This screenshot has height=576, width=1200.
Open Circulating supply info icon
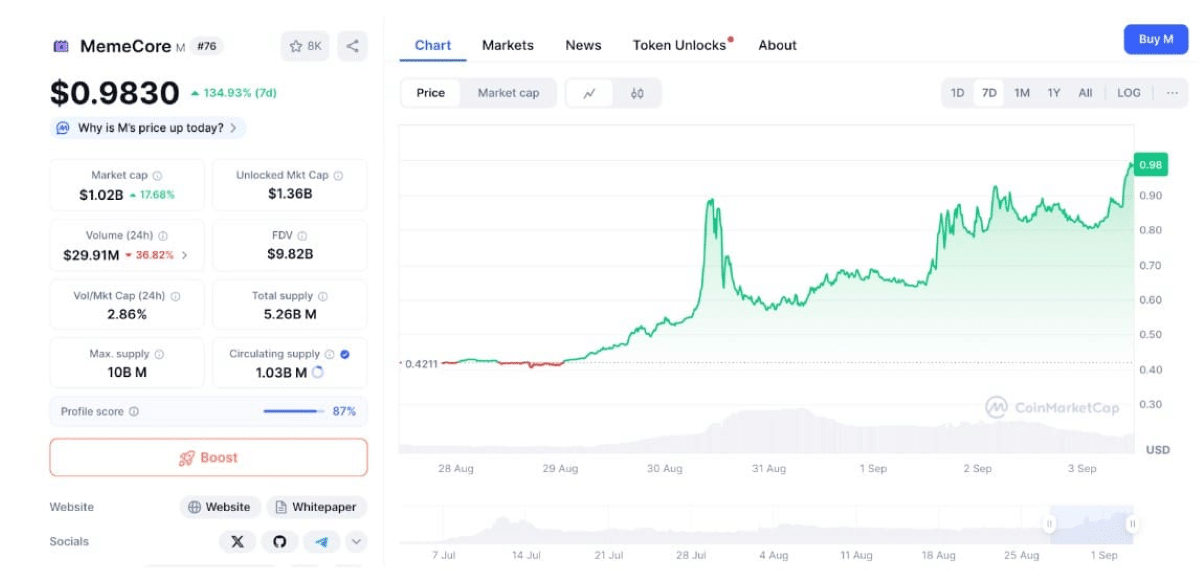coord(329,354)
